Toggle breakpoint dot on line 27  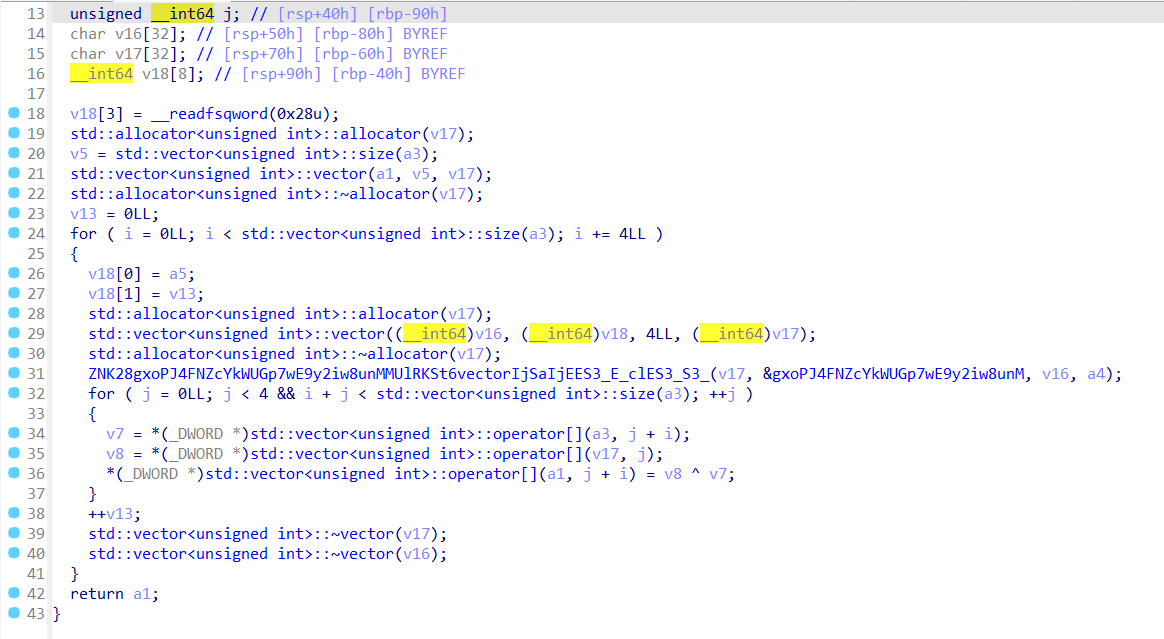(13, 293)
